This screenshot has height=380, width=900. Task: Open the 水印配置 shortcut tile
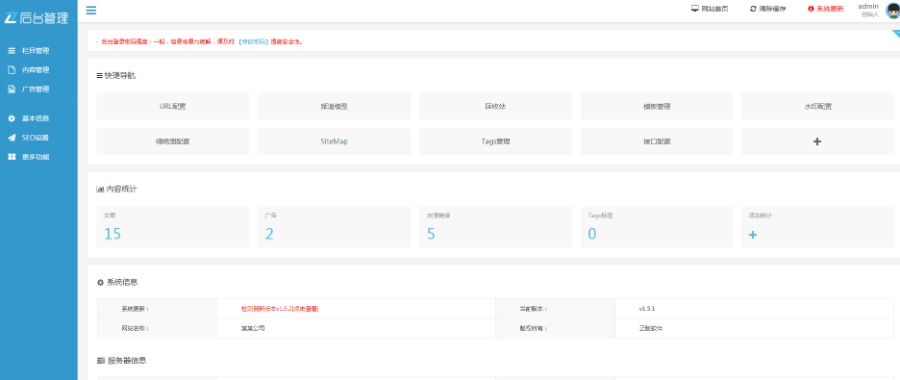tap(818, 107)
